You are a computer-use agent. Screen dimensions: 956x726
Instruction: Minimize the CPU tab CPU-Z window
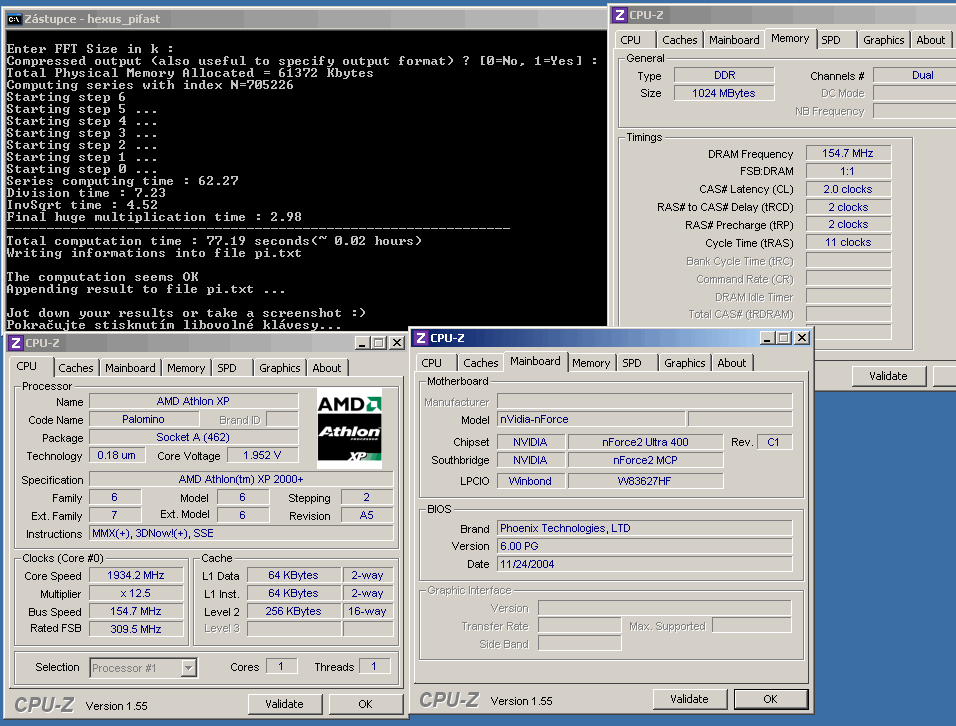click(x=362, y=343)
